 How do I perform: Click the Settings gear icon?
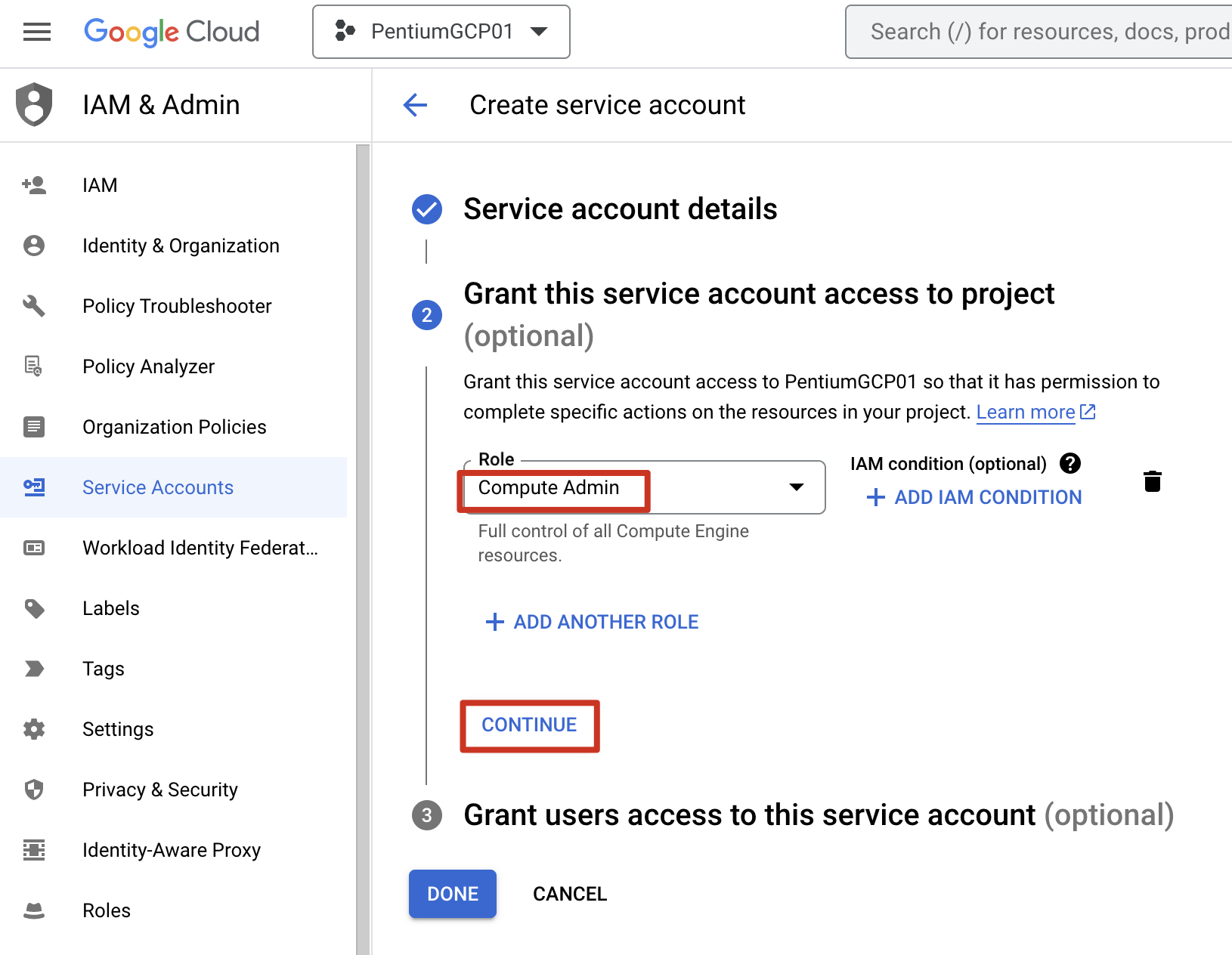pos(34,729)
